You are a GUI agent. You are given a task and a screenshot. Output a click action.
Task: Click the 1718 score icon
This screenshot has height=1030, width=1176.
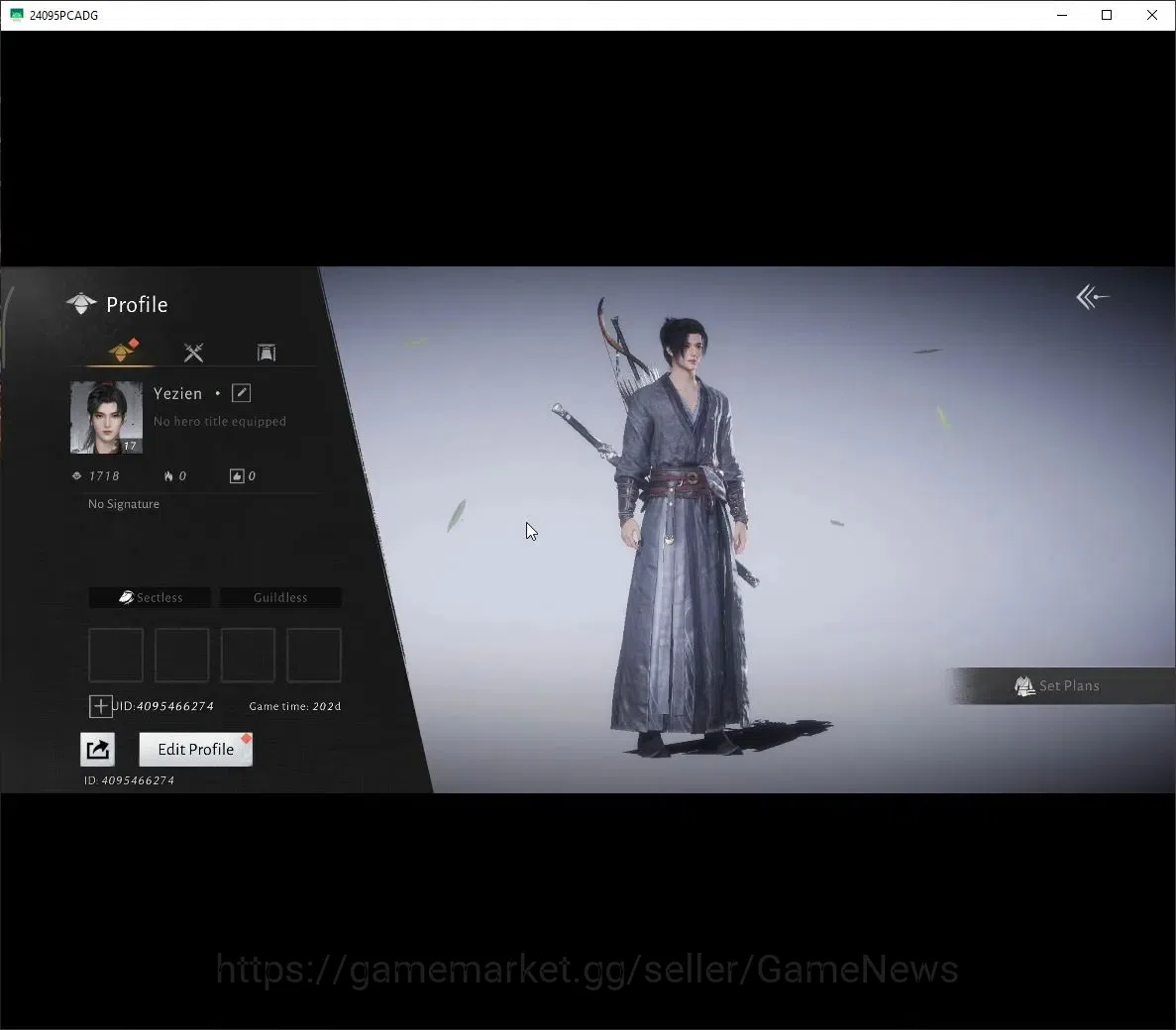coord(76,476)
